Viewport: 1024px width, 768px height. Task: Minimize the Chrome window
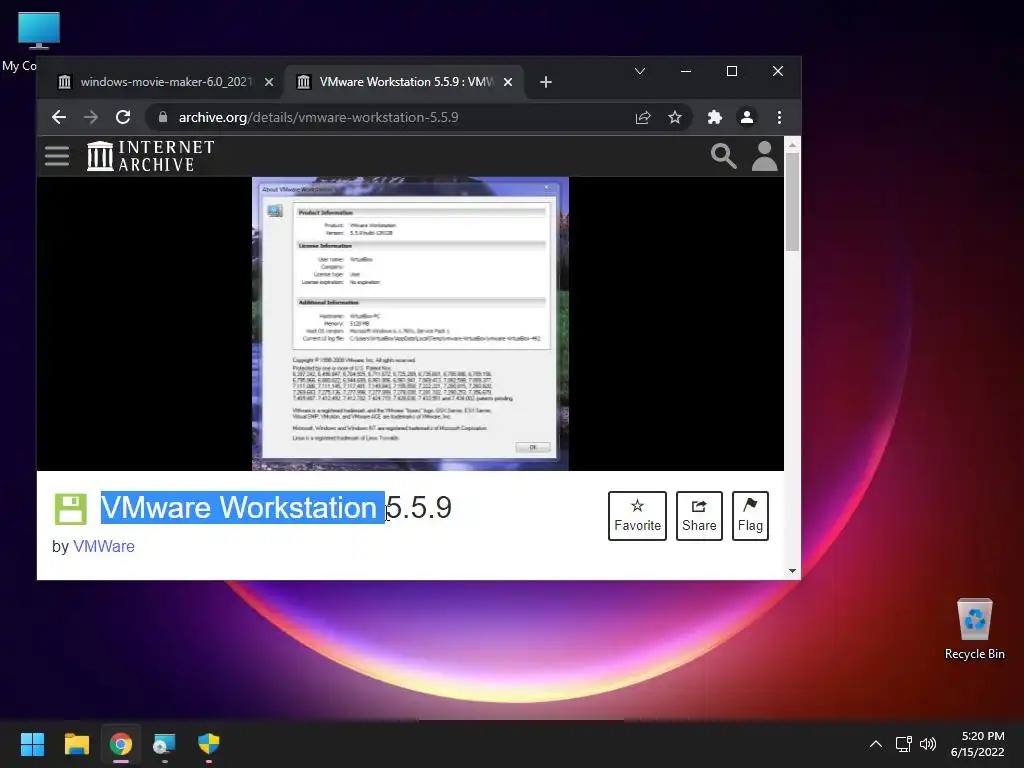tap(686, 71)
